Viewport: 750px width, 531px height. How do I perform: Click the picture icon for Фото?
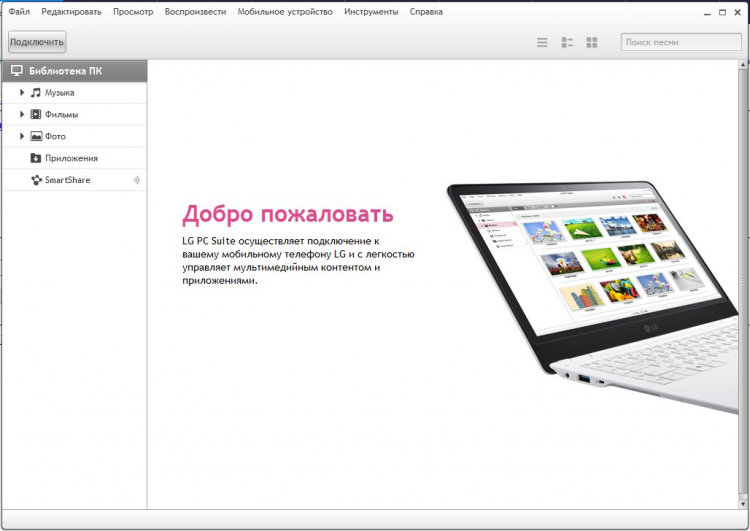pyautogui.click(x=36, y=136)
